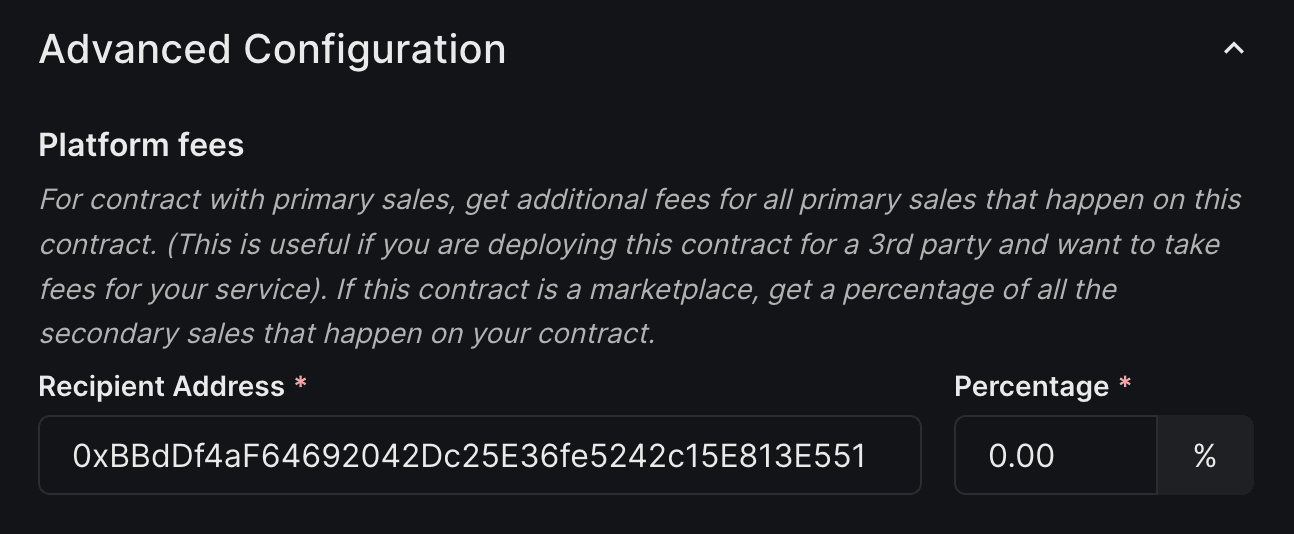Focus the Recipient Address input field
Screen dimensions: 1294x534
[479, 456]
